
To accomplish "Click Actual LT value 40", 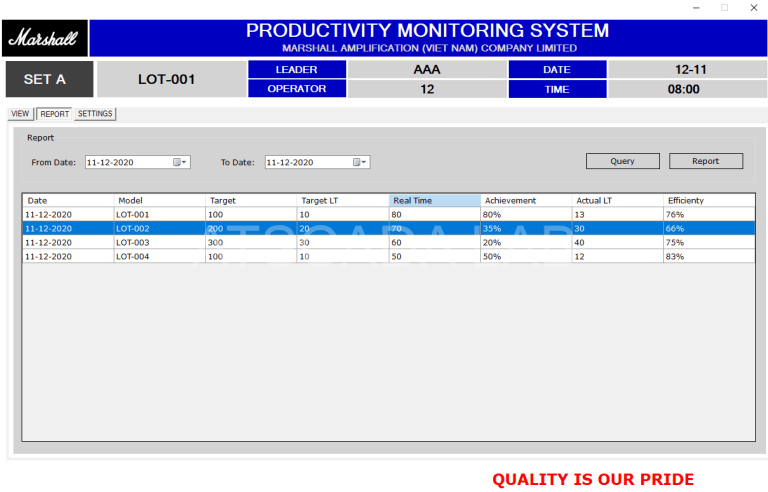I will point(618,243).
